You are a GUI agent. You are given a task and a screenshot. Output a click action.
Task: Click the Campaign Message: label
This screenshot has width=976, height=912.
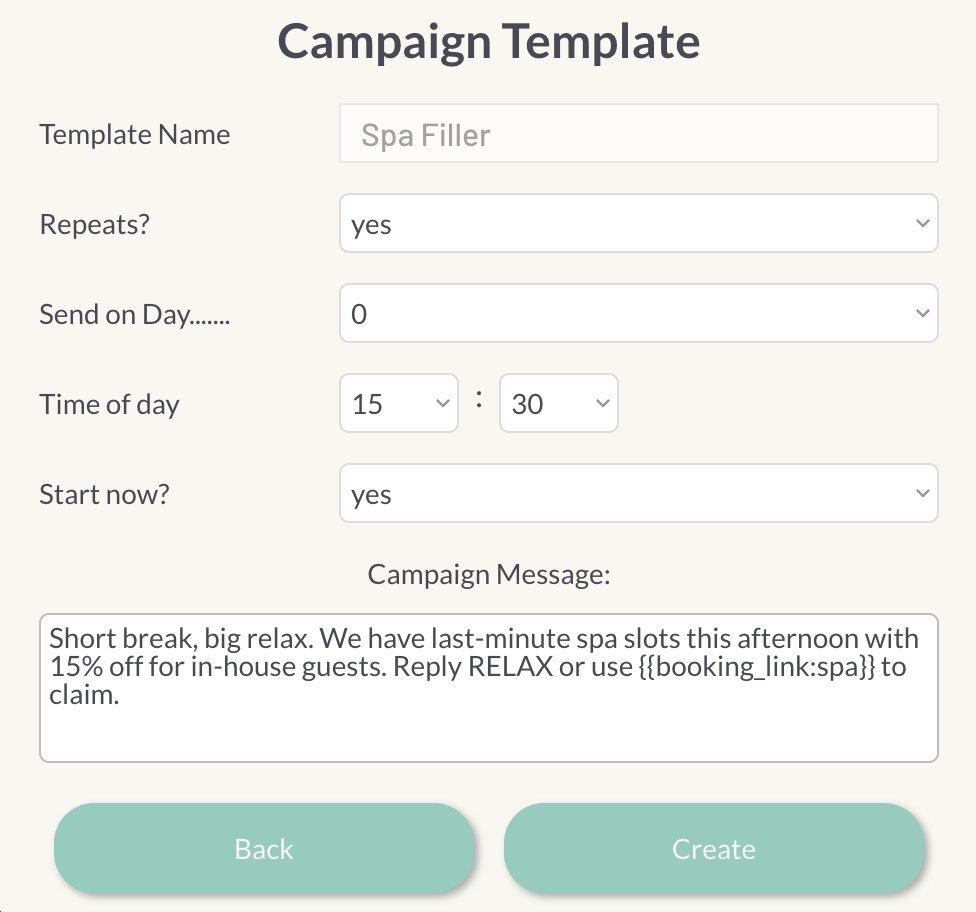(488, 574)
